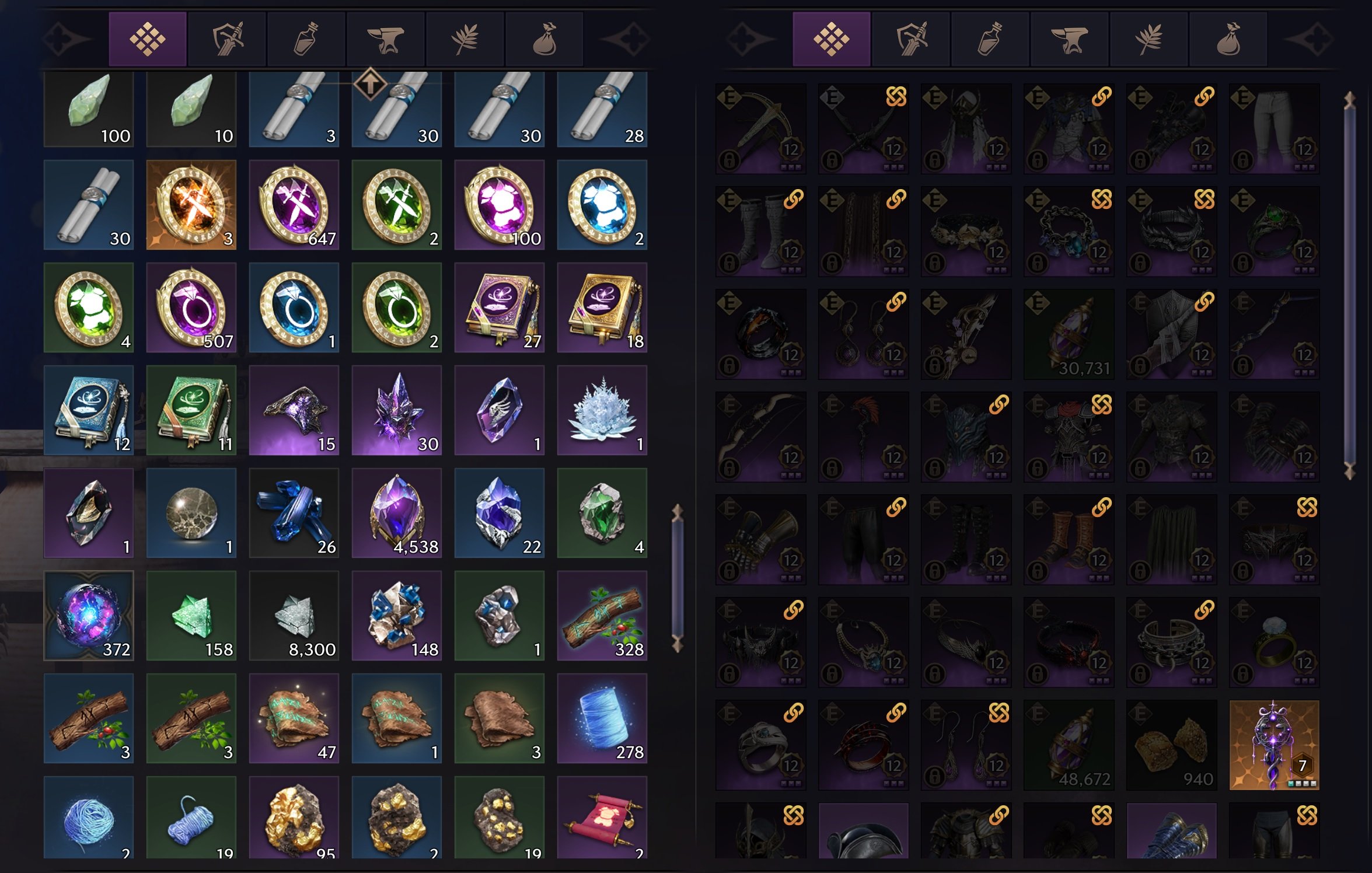Click the purple gem stack of 4,538

click(397, 513)
